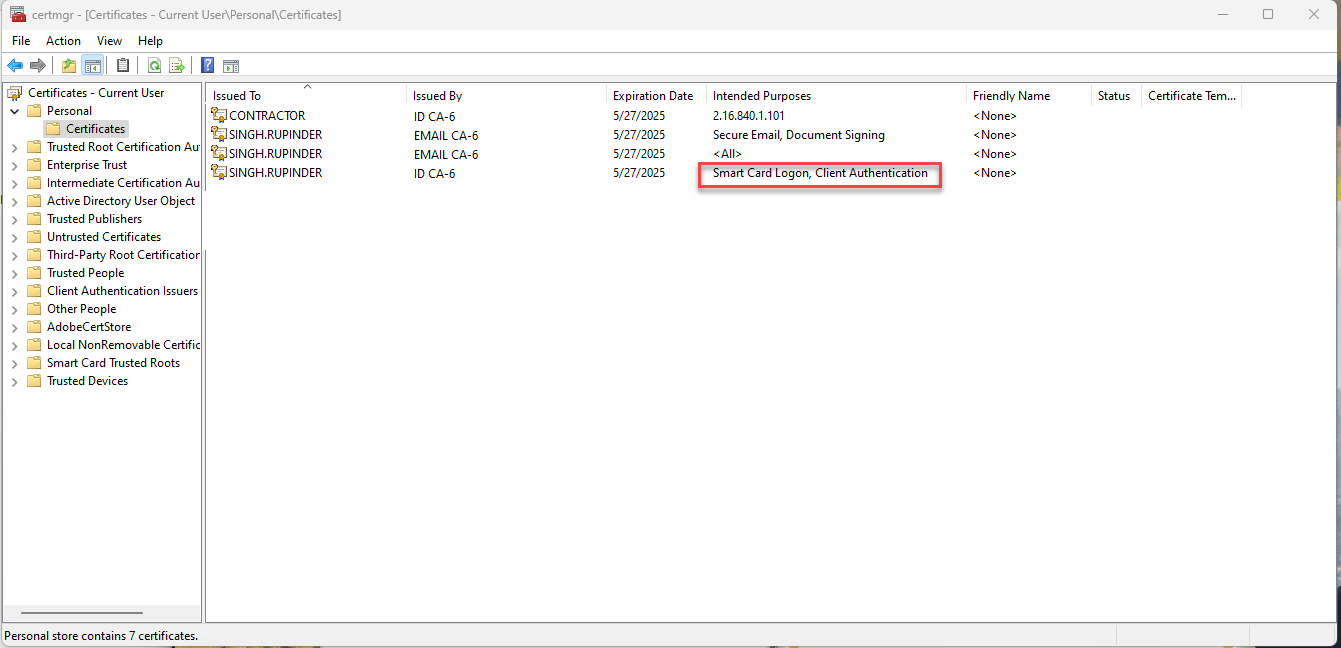The height and width of the screenshot is (648, 1341).
Task: Expand the Untrusted Certificates node
Action: tap(15, 237)
